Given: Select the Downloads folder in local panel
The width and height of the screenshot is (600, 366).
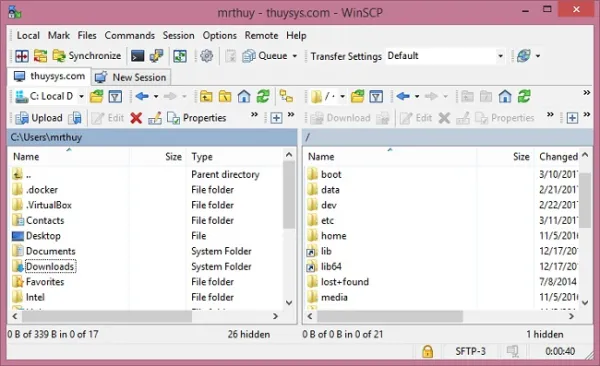Looking at the screenshot, I should [50, 266].
